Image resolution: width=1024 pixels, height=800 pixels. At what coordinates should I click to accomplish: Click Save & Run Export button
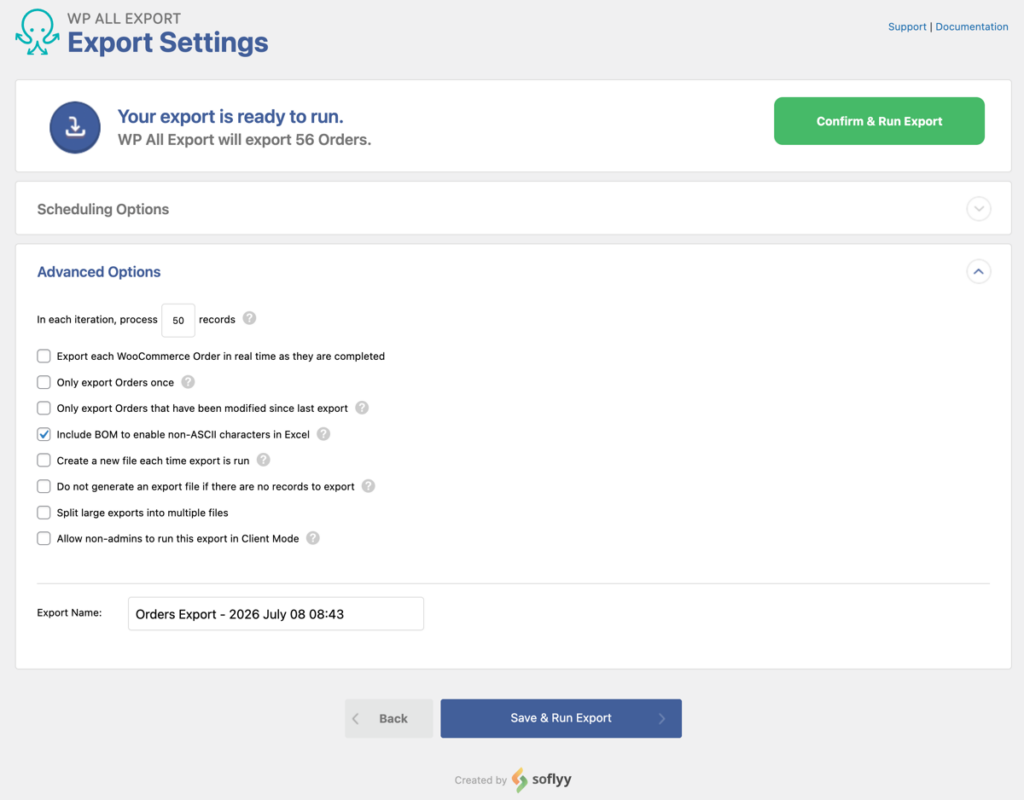(x=561, y=718)
